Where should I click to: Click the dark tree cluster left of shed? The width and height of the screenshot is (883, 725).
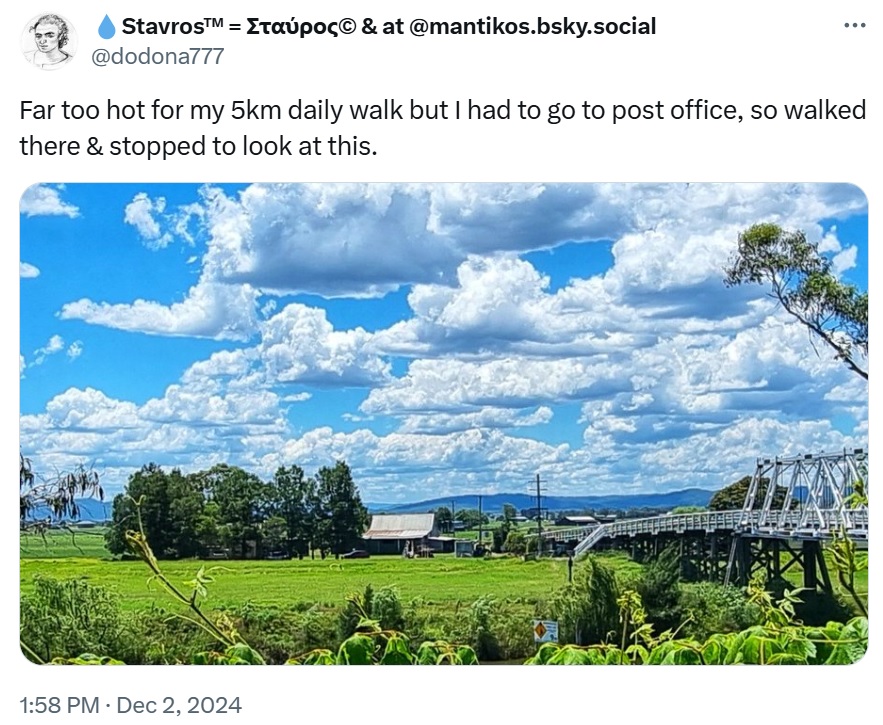coord(240,510)
